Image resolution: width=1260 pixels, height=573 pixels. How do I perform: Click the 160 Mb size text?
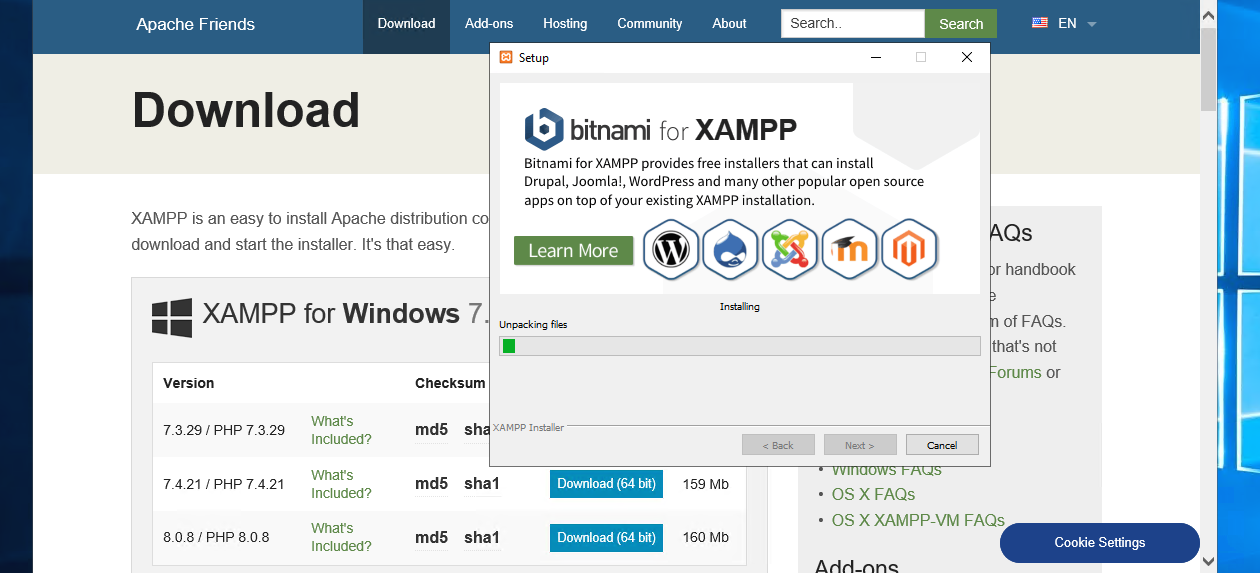point(706,537)
